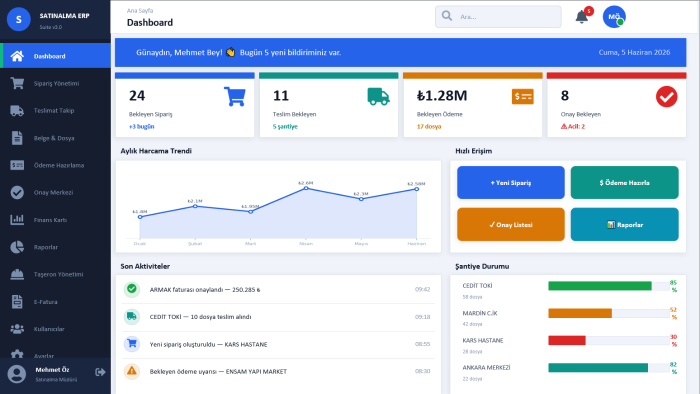Click the +3 bugün link
The width and height of the screenshot is (700, 394).
click(142, 127)
